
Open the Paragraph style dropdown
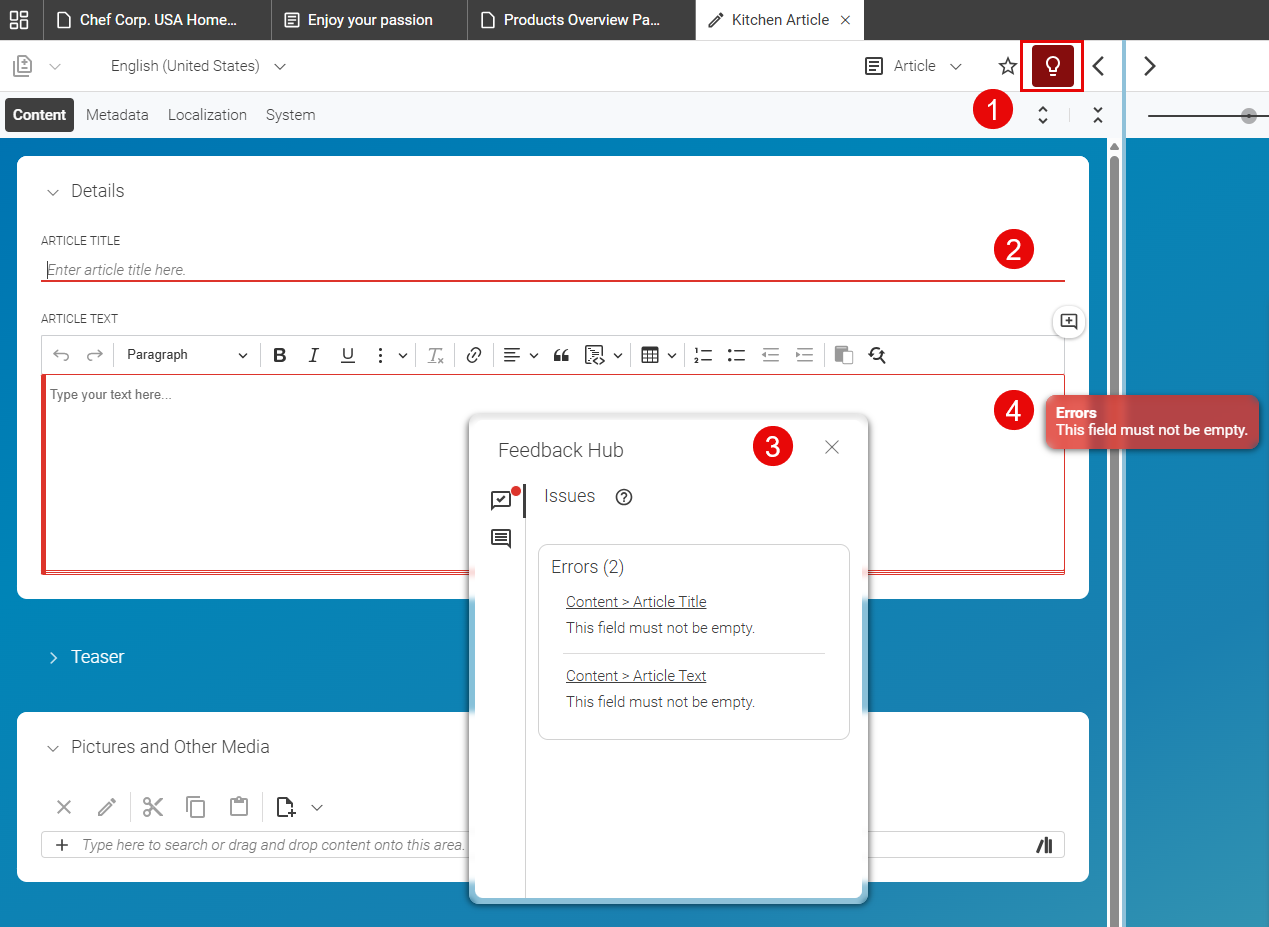(185, 354)
